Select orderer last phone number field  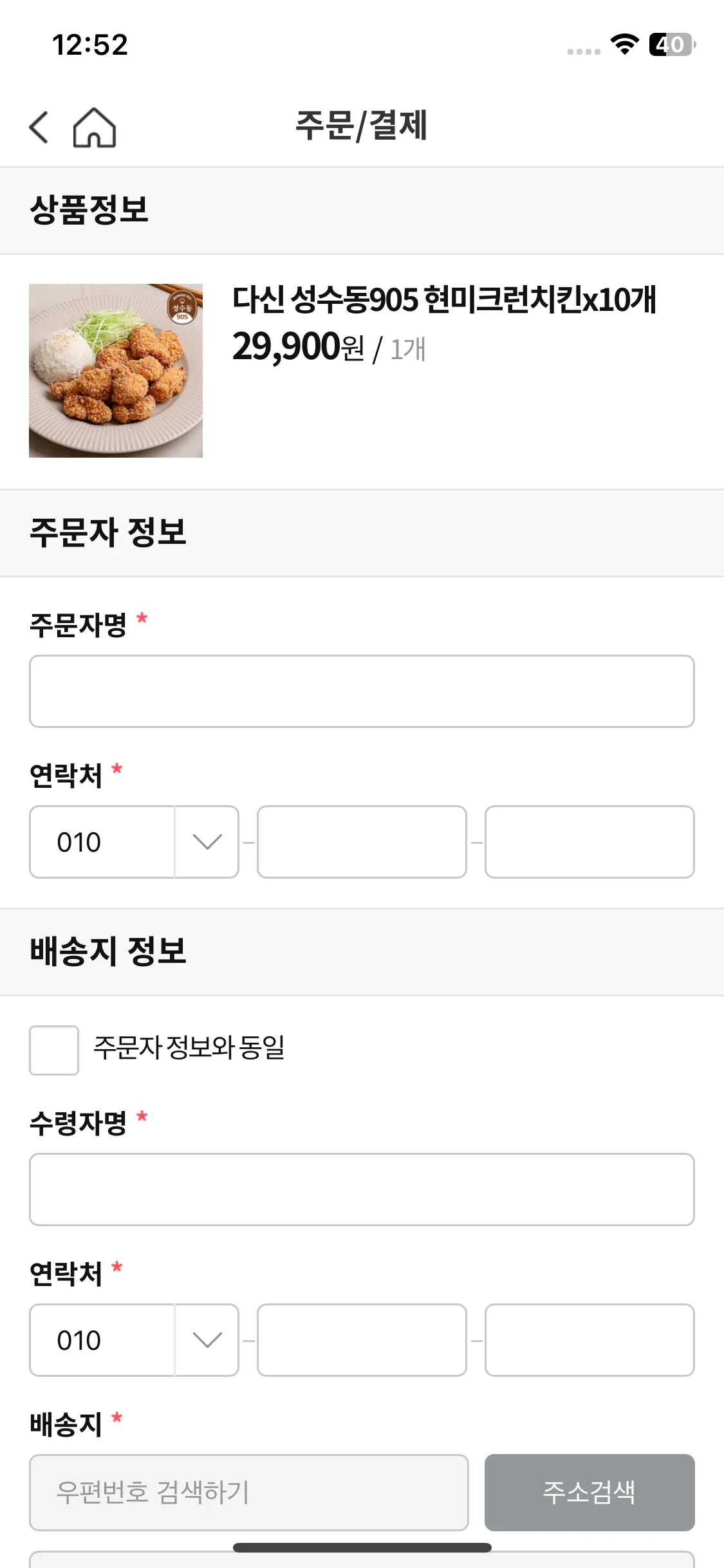coord(589,842)
